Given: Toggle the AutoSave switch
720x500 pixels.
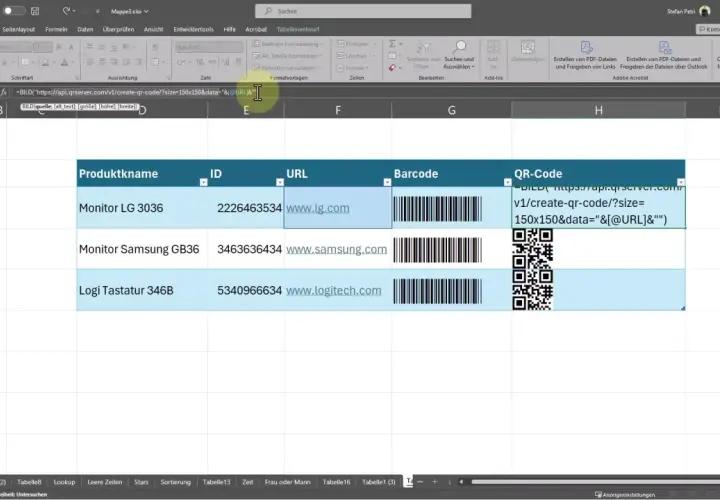Looking at the screenshot, I should 14,11.
